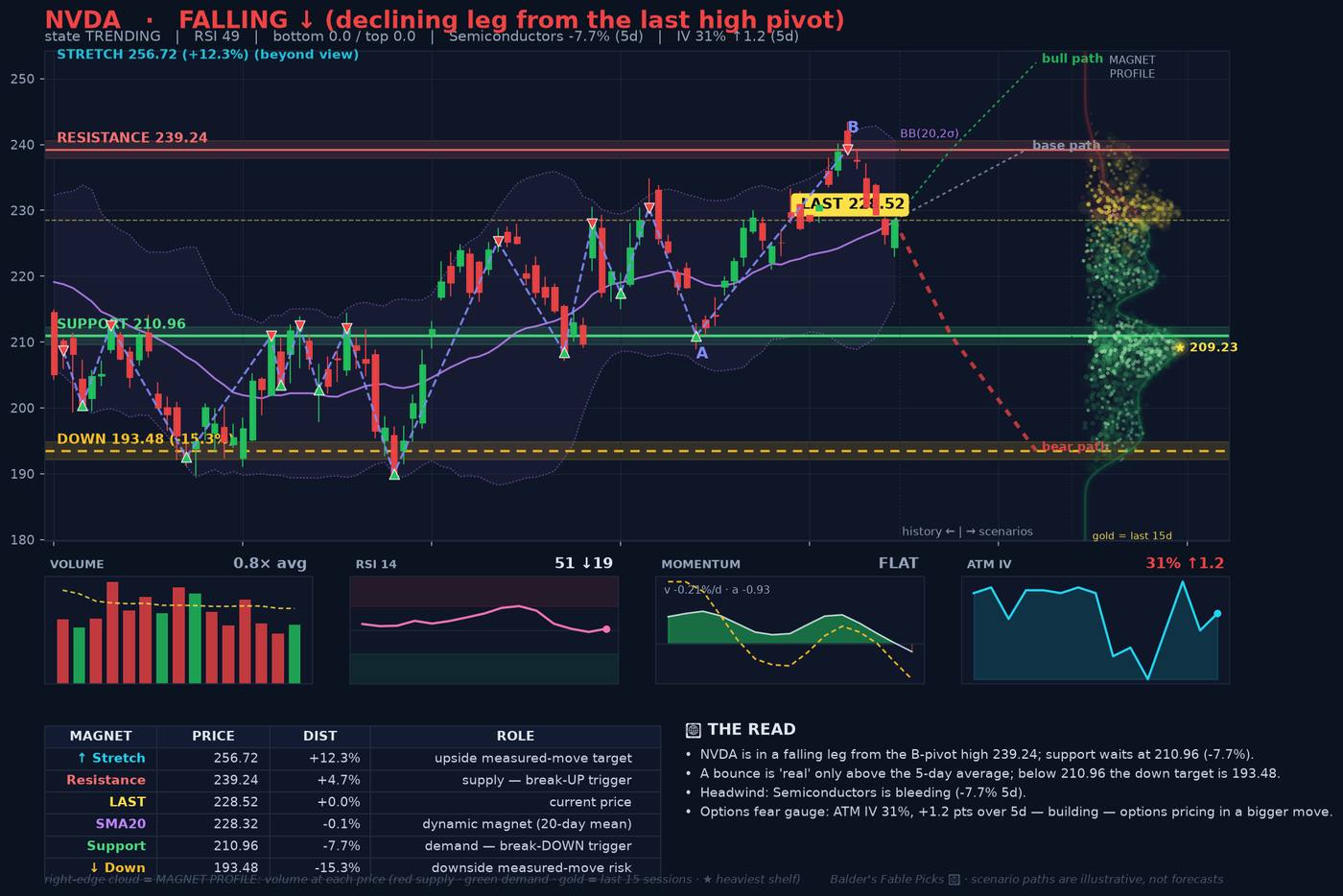The height and width of the screenshot is (896, 1343).
Task: Click the DIST column header
Action: coord(319,736)
